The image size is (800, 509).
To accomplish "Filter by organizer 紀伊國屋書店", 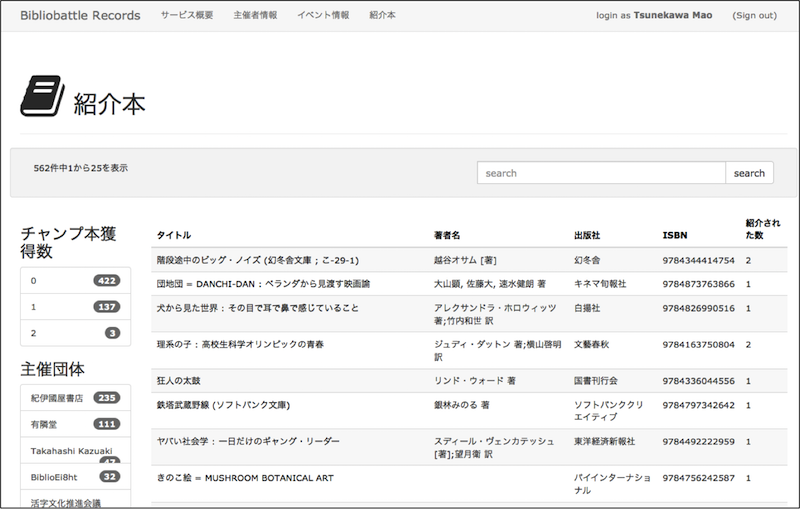I will 76,398.
